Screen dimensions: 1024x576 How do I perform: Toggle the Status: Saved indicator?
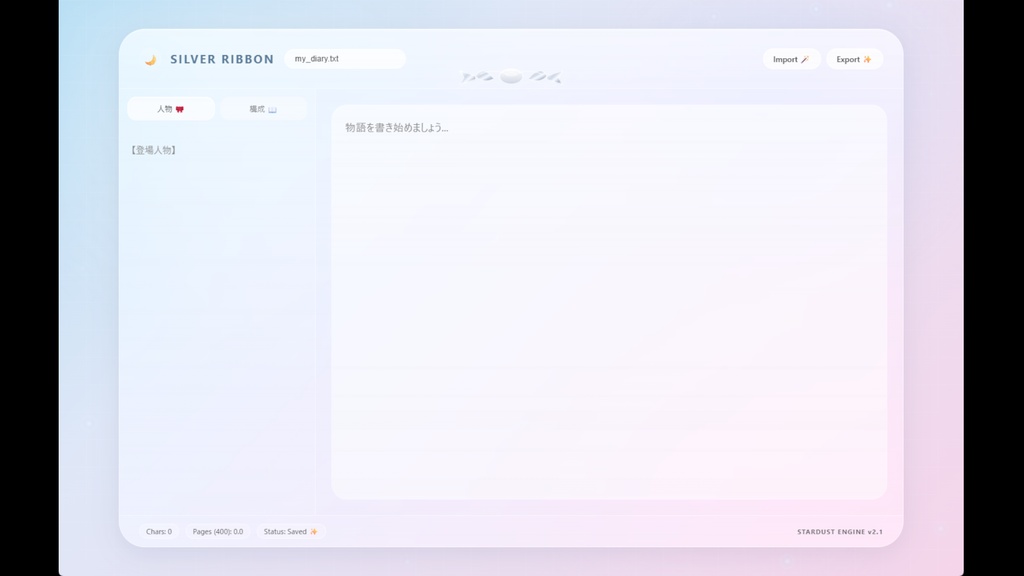(291, 531)
